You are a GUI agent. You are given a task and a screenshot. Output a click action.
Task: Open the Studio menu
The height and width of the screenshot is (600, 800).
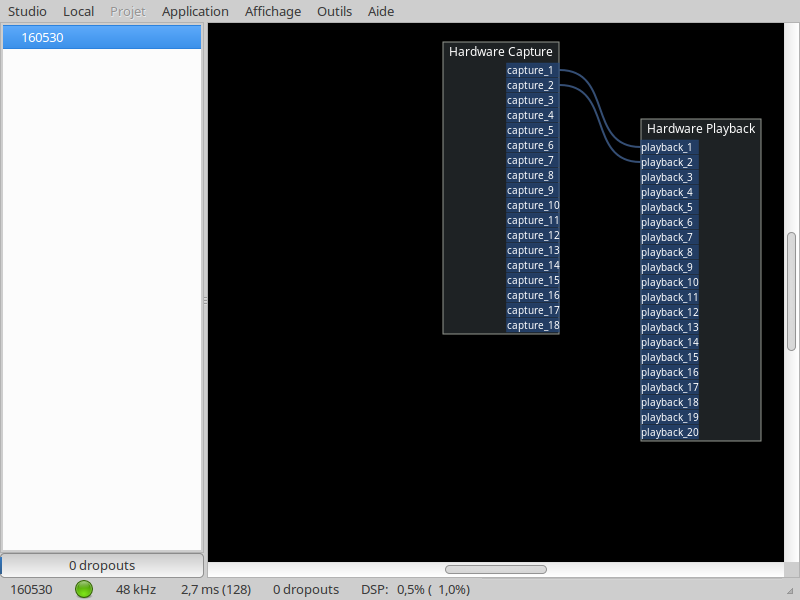click(x=27, y=11)
